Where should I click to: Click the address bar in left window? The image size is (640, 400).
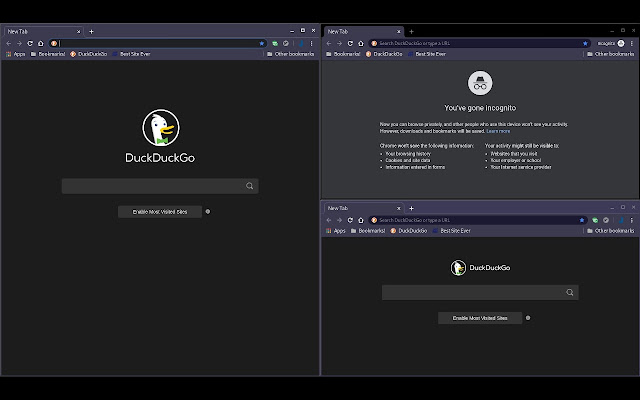pyautogui.click(x=159, y=43)
